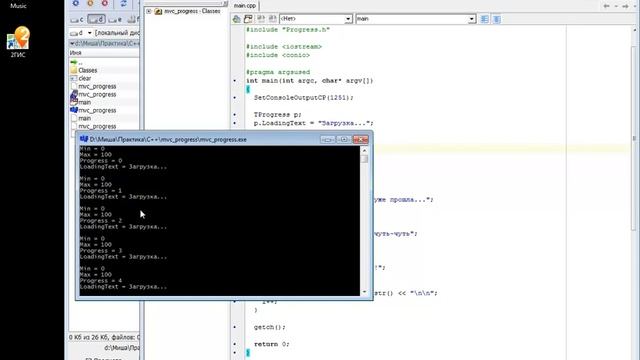The image size is (640, 360).
Task: Expand the mvc_progress - Classes tree node
Action: click(149, 11)
